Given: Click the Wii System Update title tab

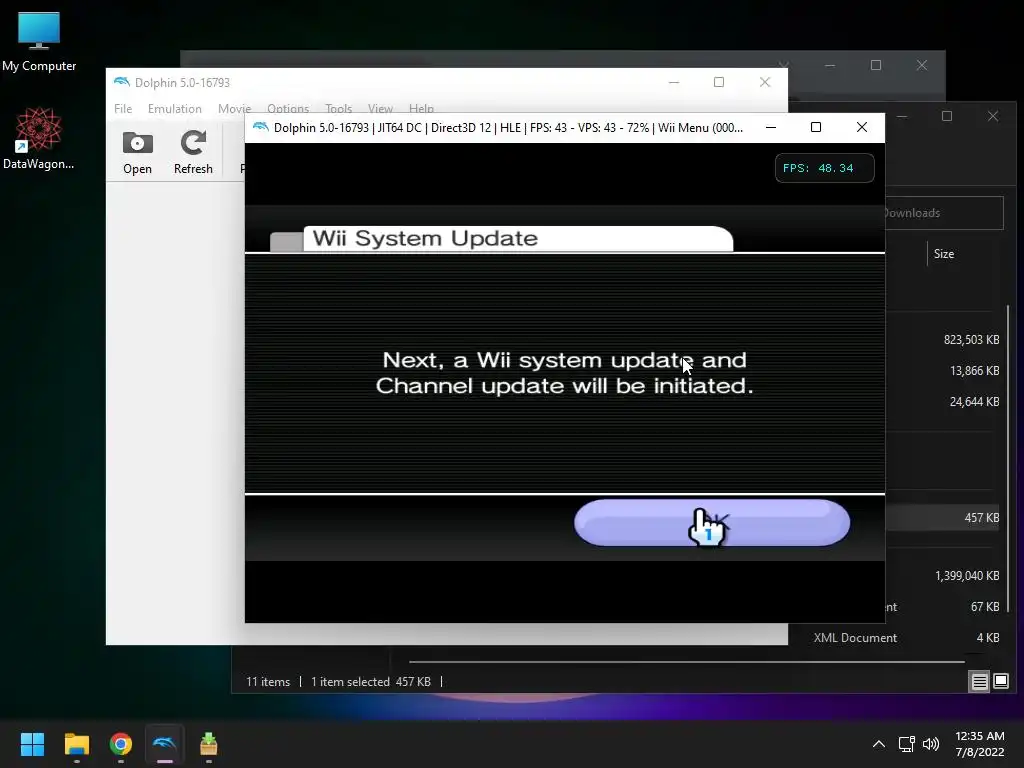Looking at the screenshot, I should point(518,238).
